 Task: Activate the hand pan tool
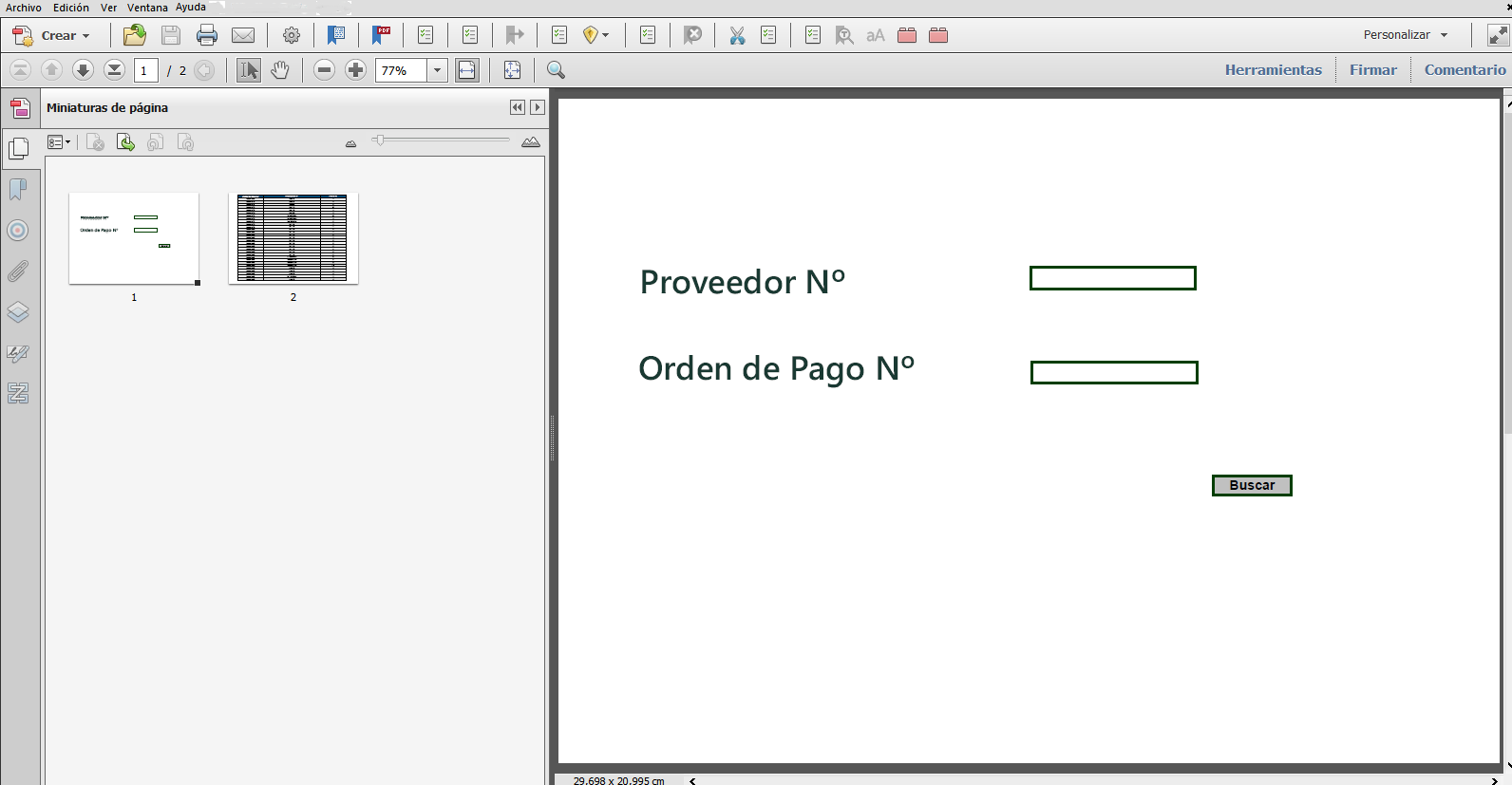[x=280, y=69]
